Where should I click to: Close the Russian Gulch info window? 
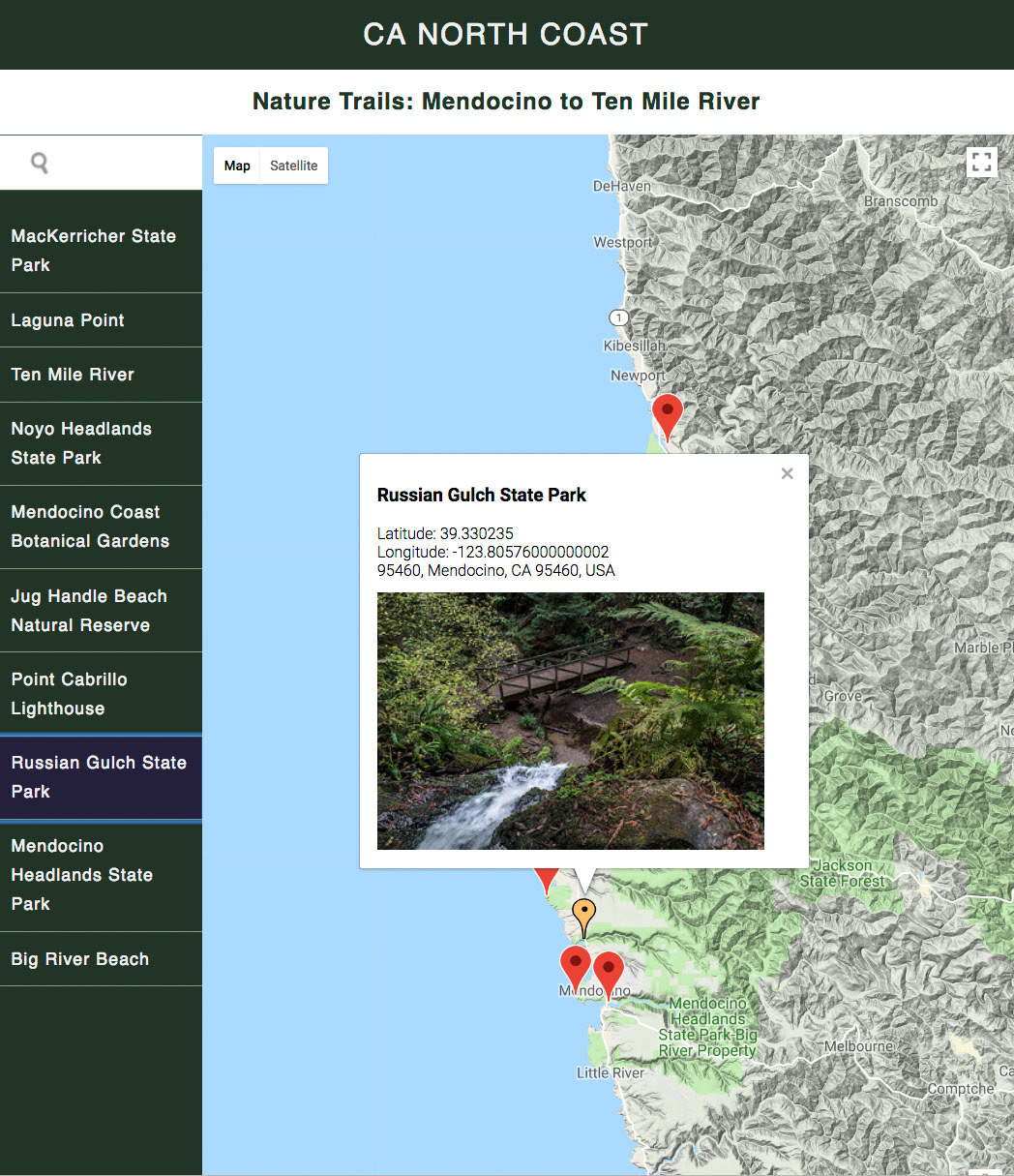[787, 473]
